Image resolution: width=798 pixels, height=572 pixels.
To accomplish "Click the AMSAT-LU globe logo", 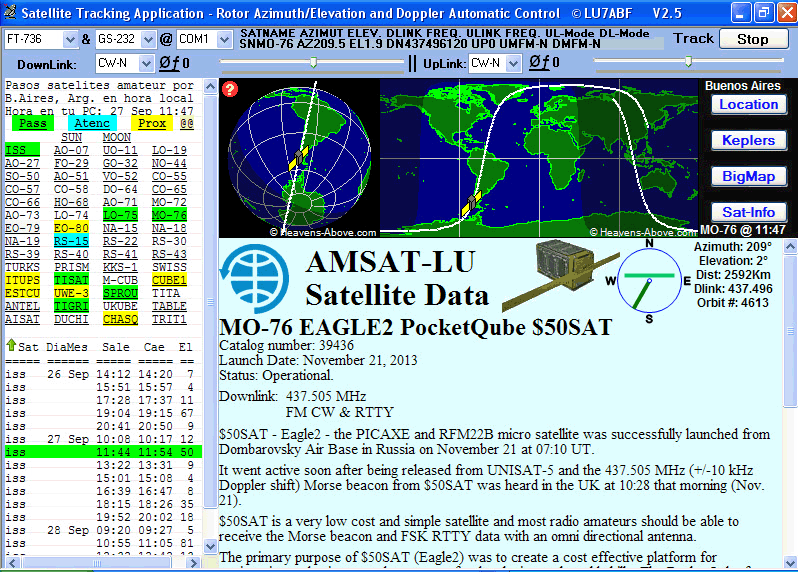I will tap(254, 278).
